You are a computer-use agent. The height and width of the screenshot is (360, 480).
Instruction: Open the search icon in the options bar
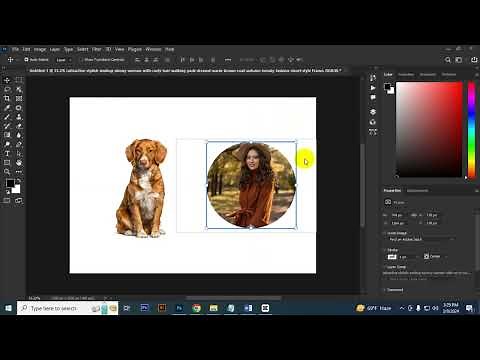pyautogui.click(x=448, y=60)
